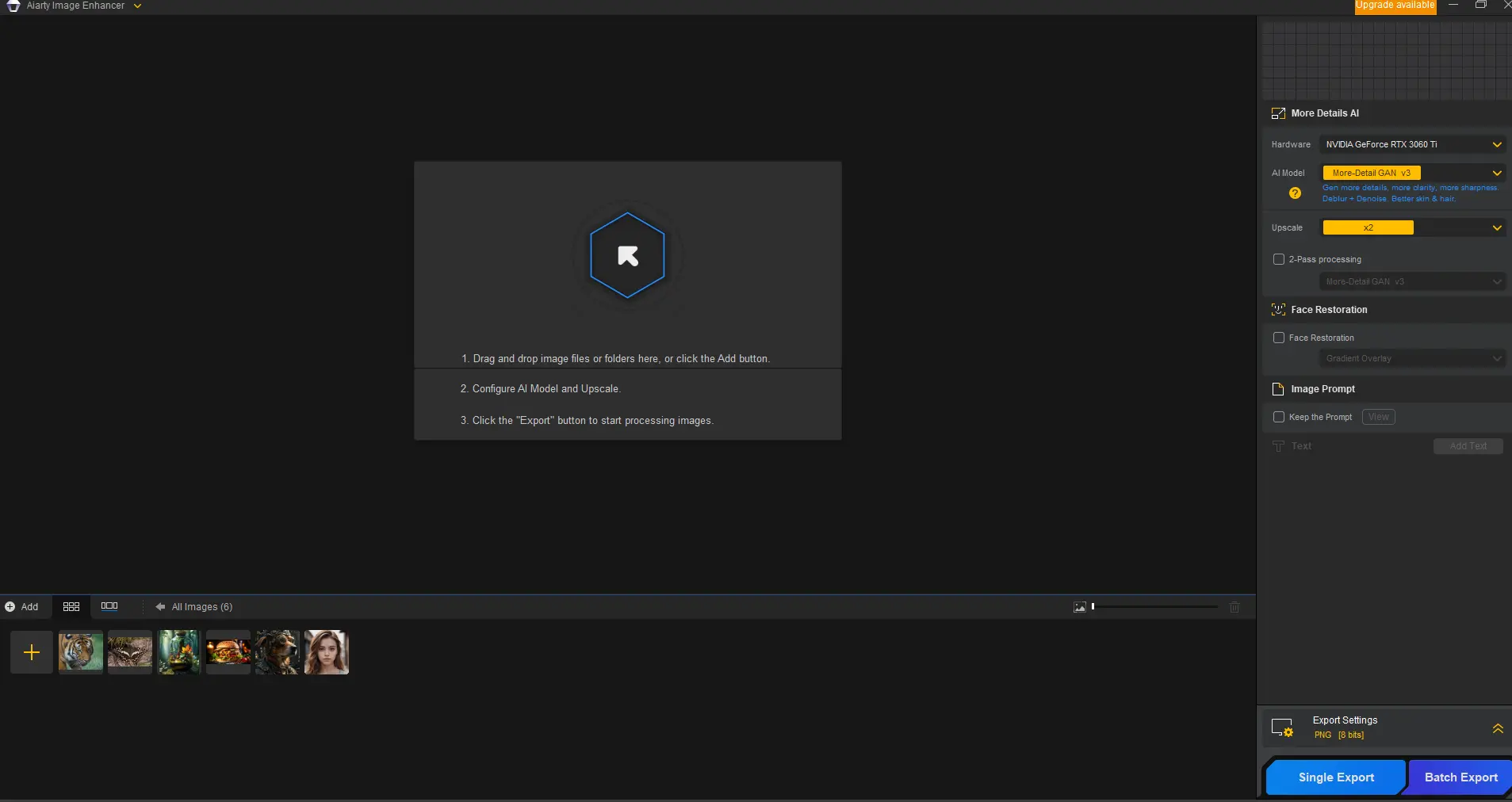Click the Face Restoration section heading

tap(1329, 310)
